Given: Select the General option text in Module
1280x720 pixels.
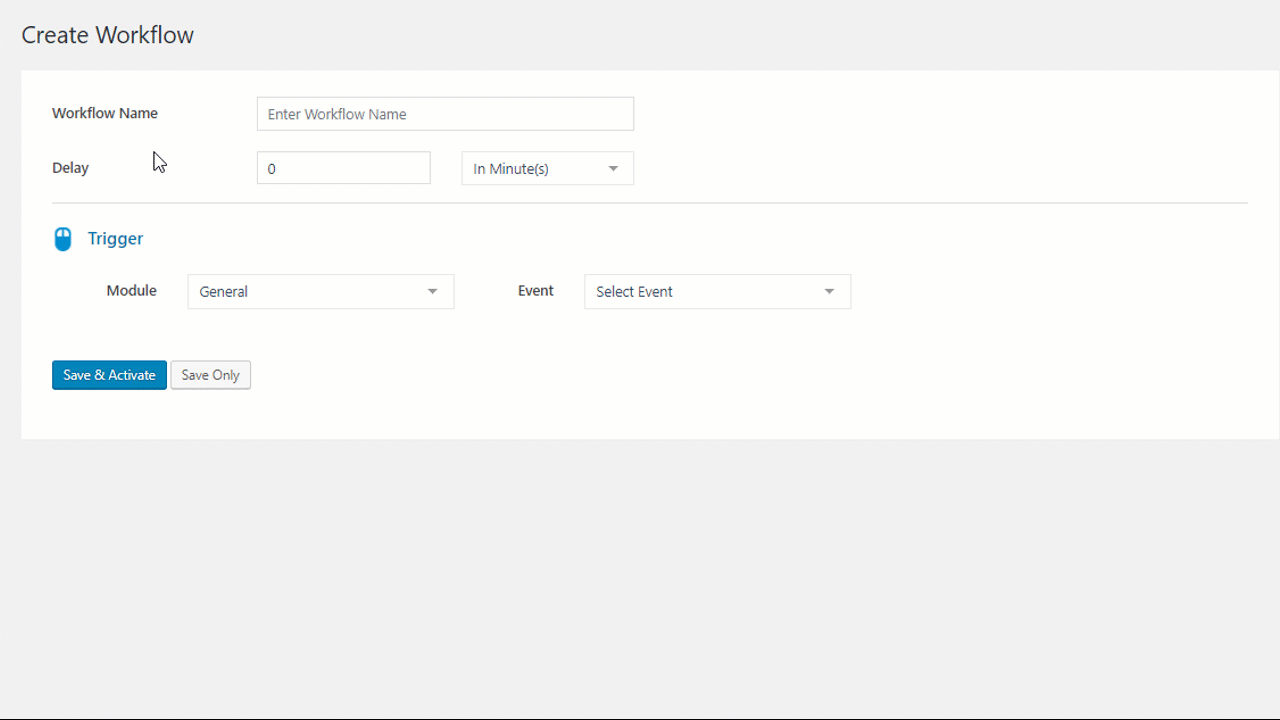Looking at the screenshot, I should click(224, 291).
